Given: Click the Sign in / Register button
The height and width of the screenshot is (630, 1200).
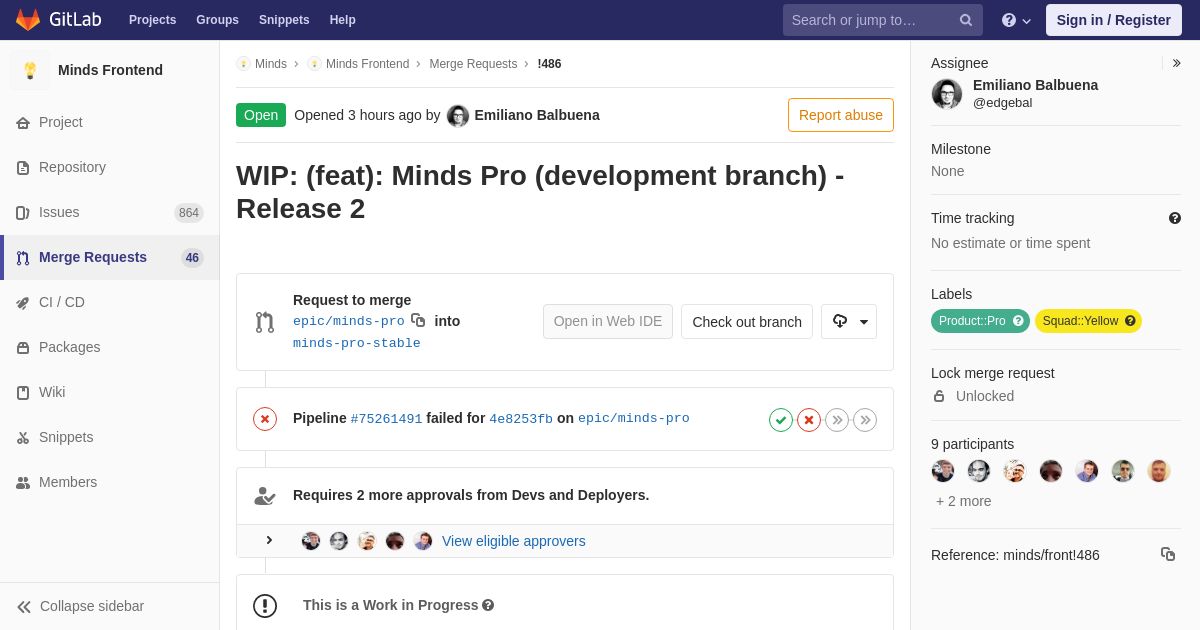Looking at the screenshot, I should [1113, 20].
